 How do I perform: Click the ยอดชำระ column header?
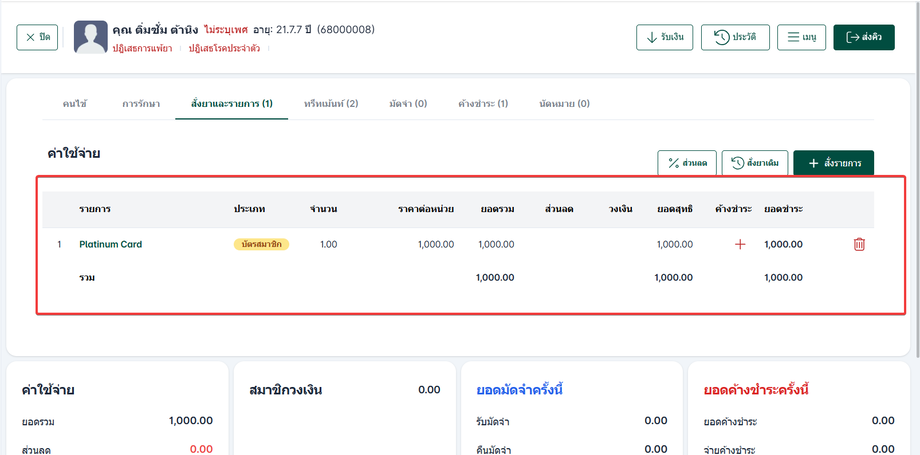click(783, 210)
